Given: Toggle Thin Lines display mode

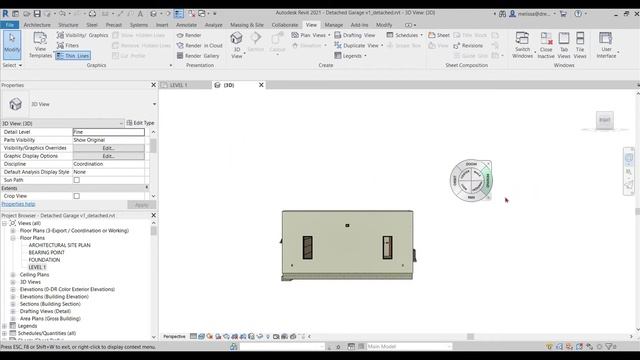Looking at the screenshot, I should pos(73,56).
